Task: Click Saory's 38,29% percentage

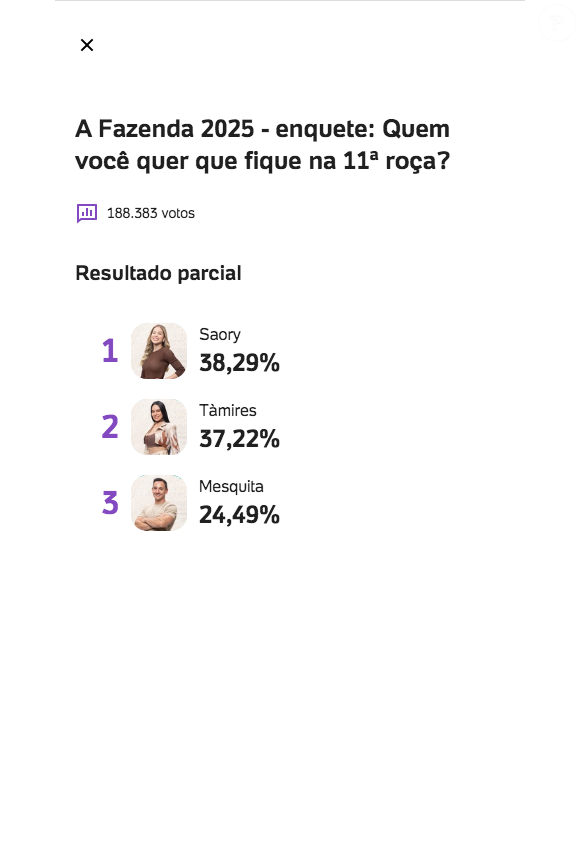Action: point(239,363)
